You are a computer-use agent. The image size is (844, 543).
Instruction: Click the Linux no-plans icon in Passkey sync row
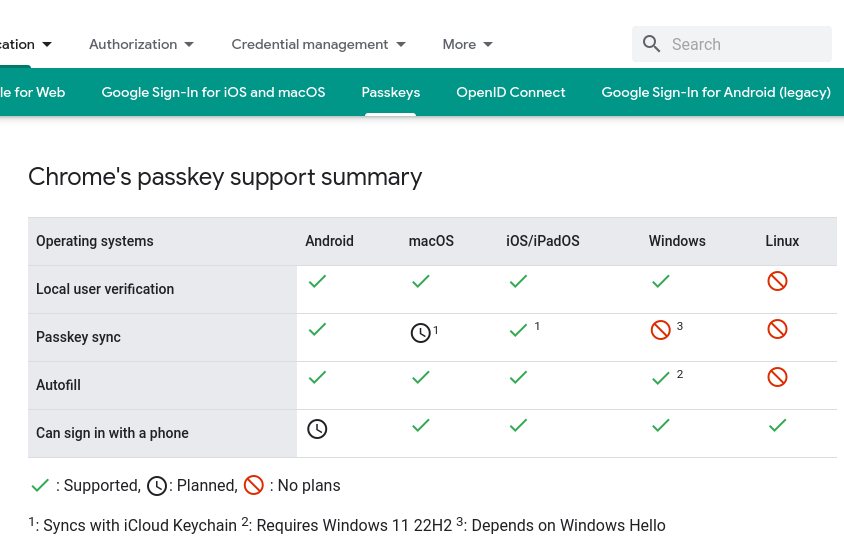tap(777, 329)
